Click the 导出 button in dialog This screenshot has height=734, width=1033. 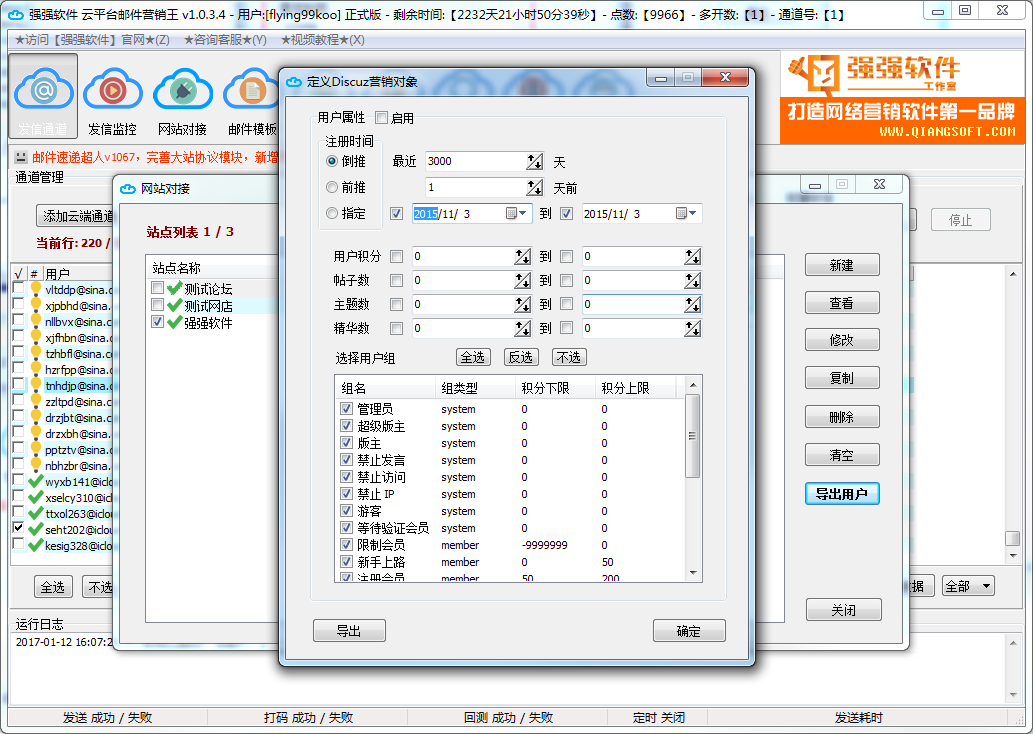pos(349,631)
